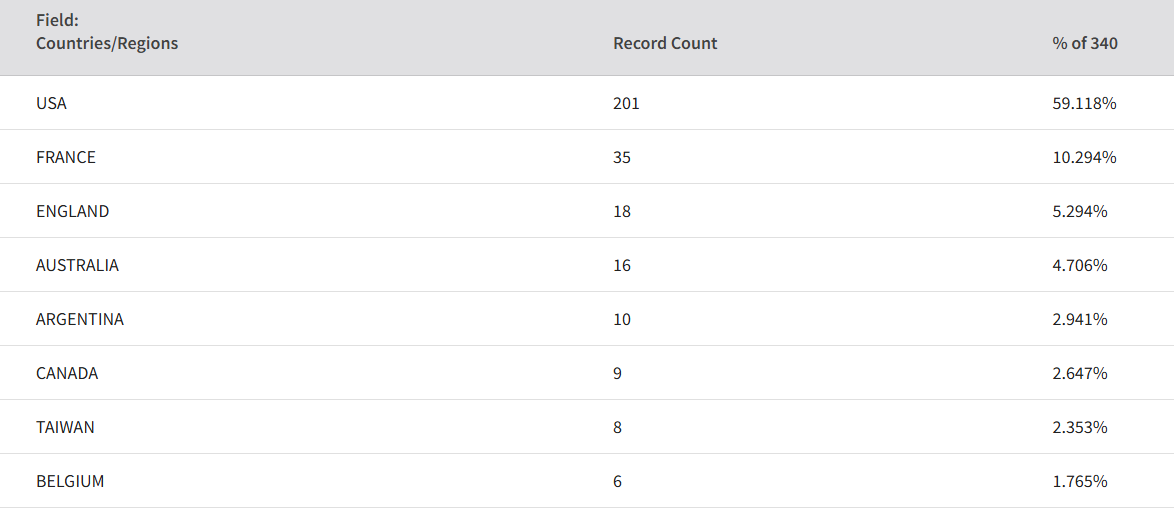This screenshot has width=1174, height=512.
Task: Click the % of 340 column header
Action: pos(1085,43)
